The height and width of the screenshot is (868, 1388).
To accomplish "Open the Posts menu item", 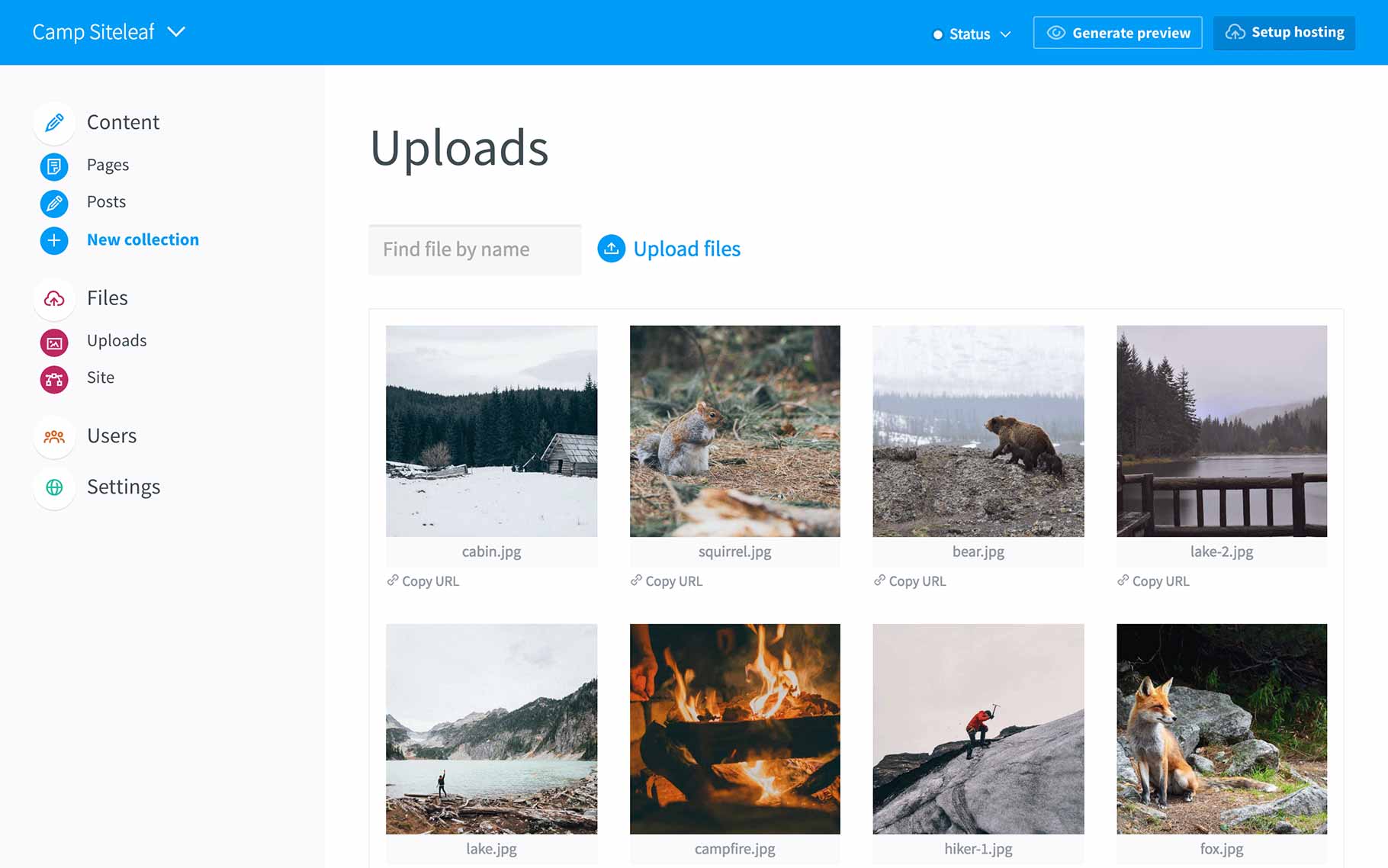I will (106, 202).
